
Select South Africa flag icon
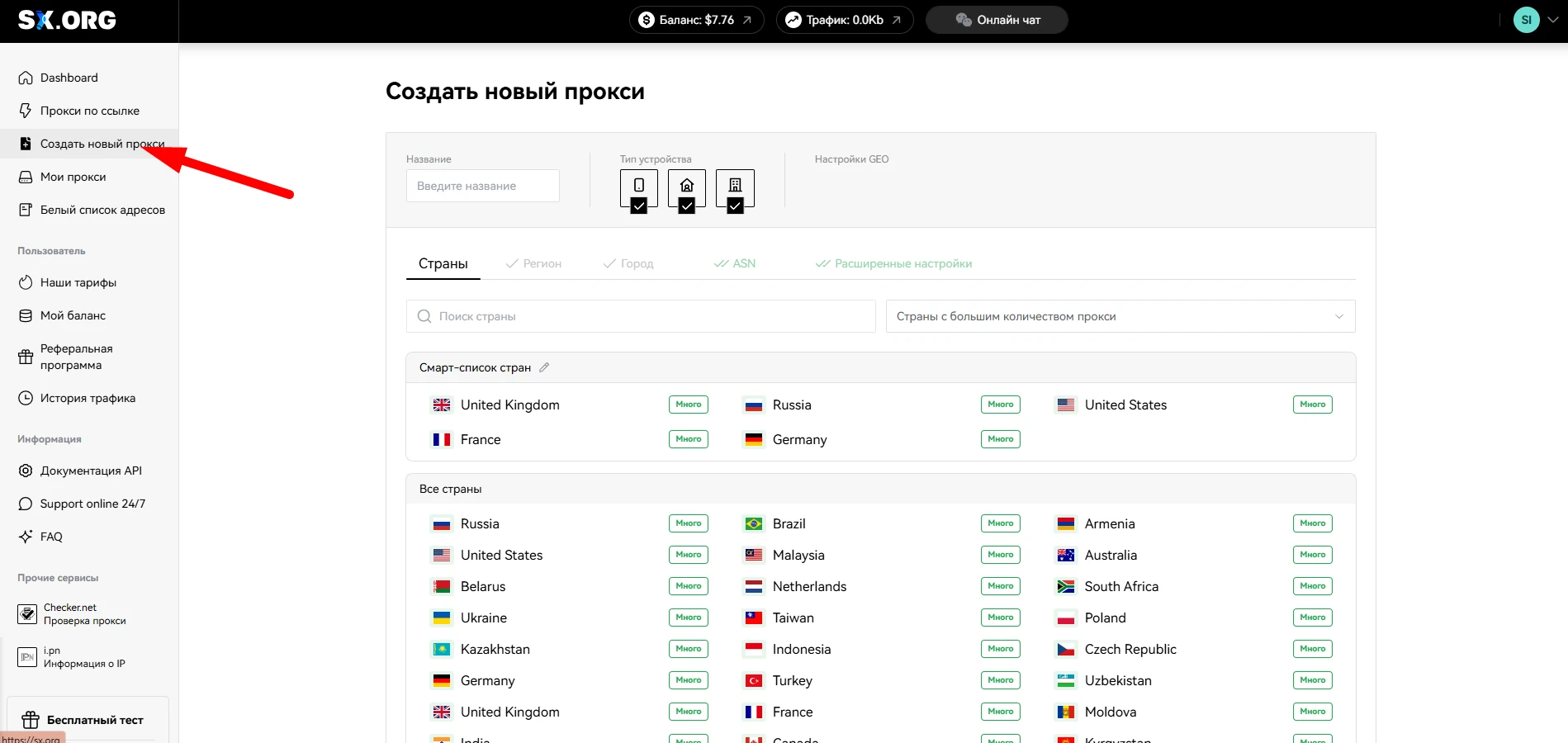point(1066,587)
